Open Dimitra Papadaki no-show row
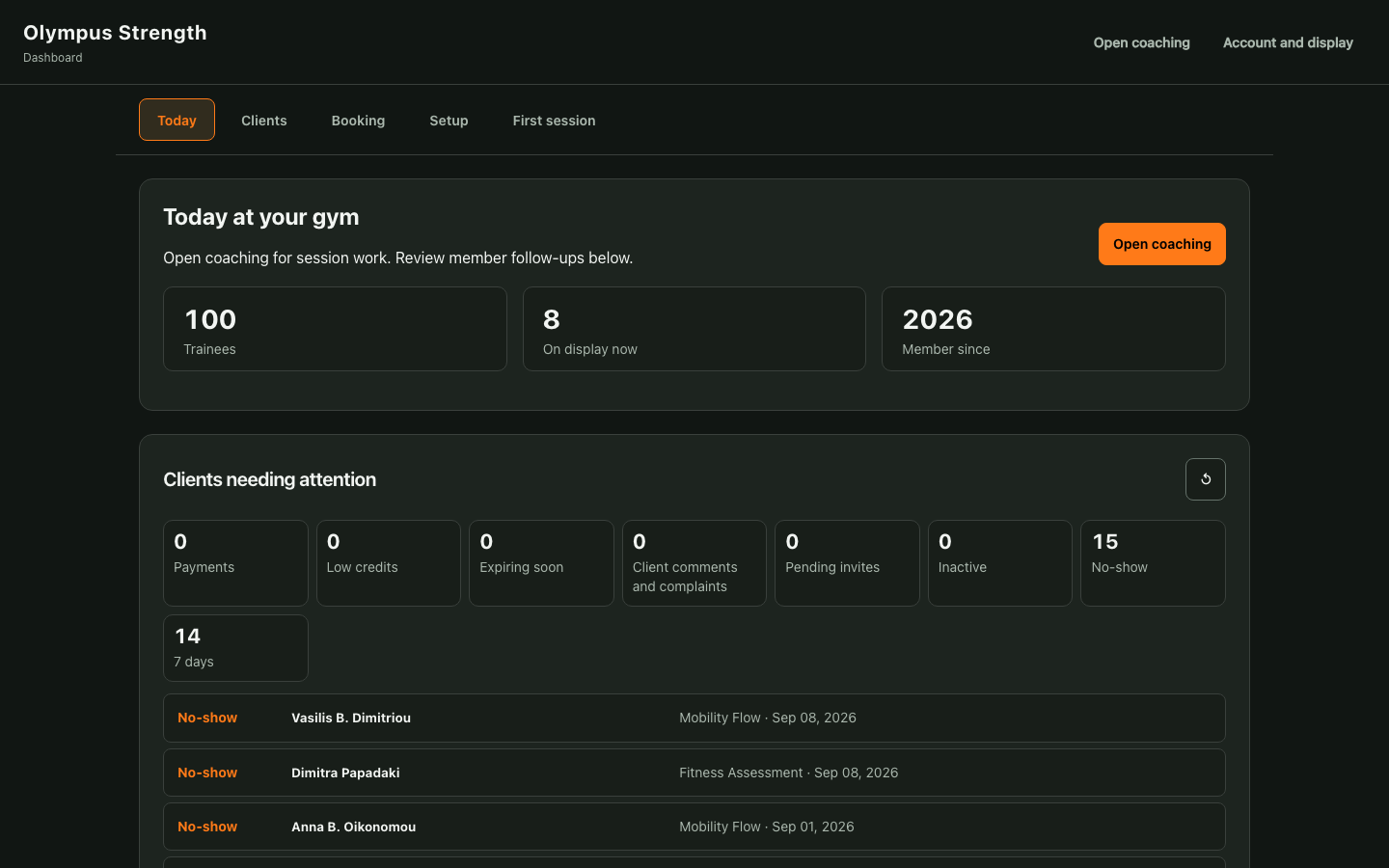 pyautogui.click(x=694, y=773)
